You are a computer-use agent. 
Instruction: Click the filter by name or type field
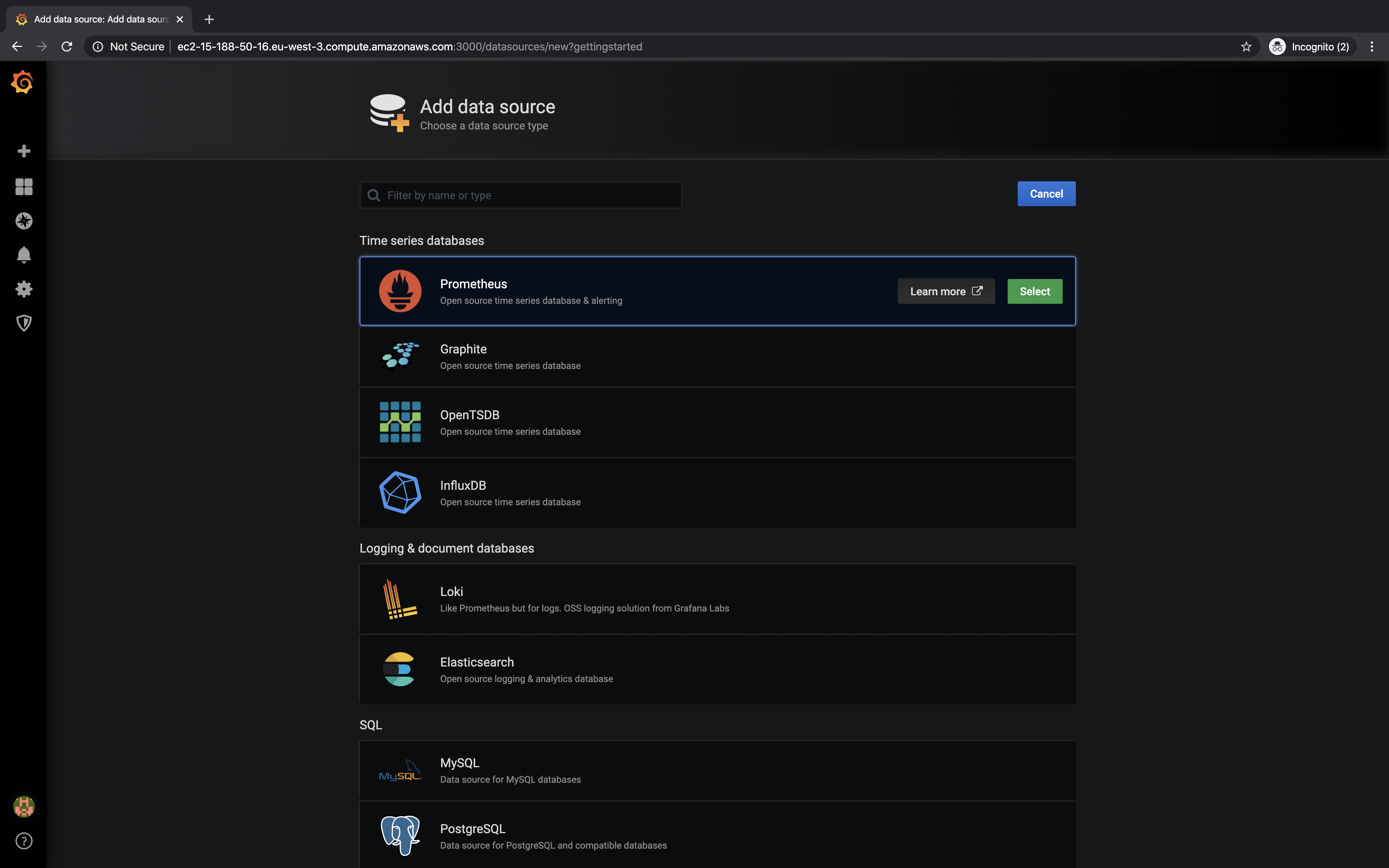[519, 195]
